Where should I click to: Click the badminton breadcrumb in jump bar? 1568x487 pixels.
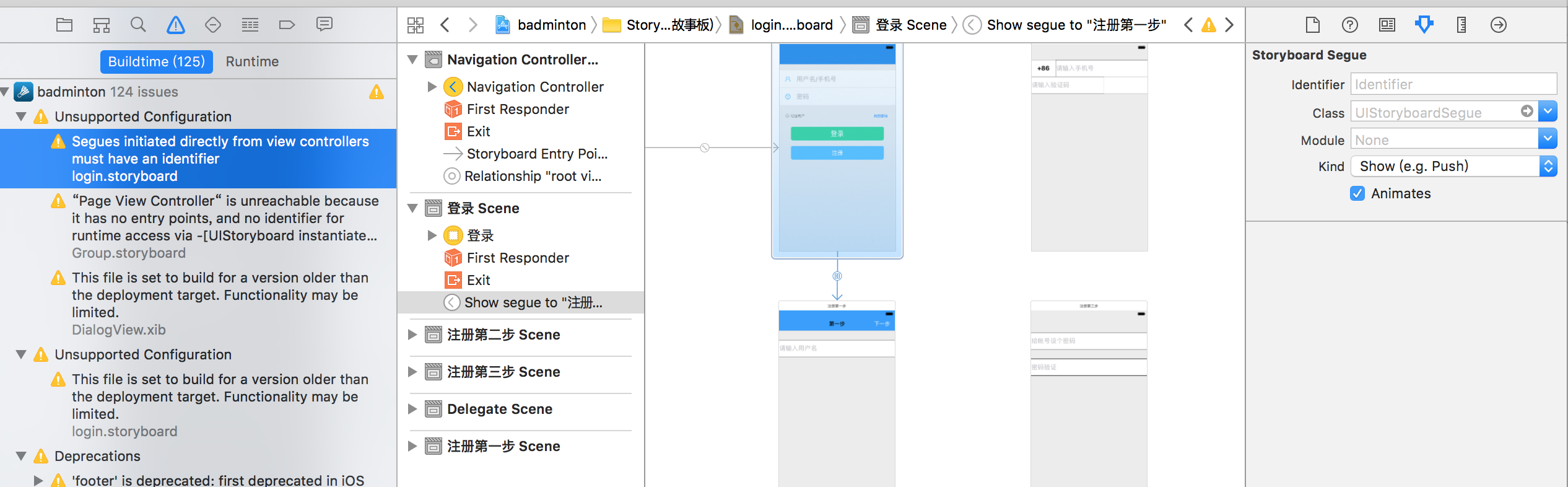pyautogui.click(x=551, y=25)
